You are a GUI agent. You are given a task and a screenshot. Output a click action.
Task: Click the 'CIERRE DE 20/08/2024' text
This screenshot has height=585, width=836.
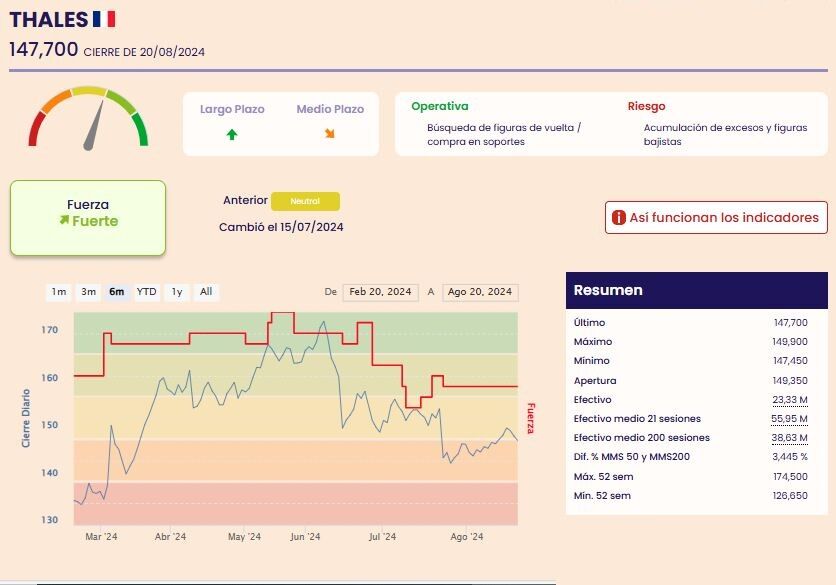(144, 52)
